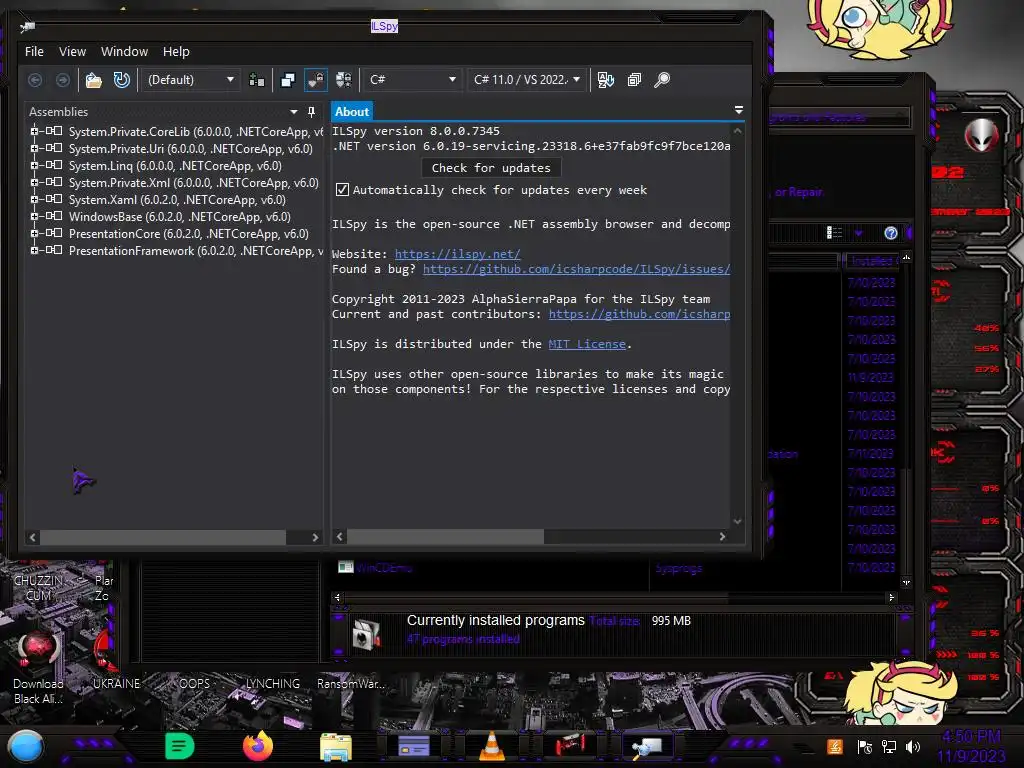1024x768 pixels.
Task: Expand the System.Private.Uri assembly node
Action: pyautogui.click(x=34, y=148)
